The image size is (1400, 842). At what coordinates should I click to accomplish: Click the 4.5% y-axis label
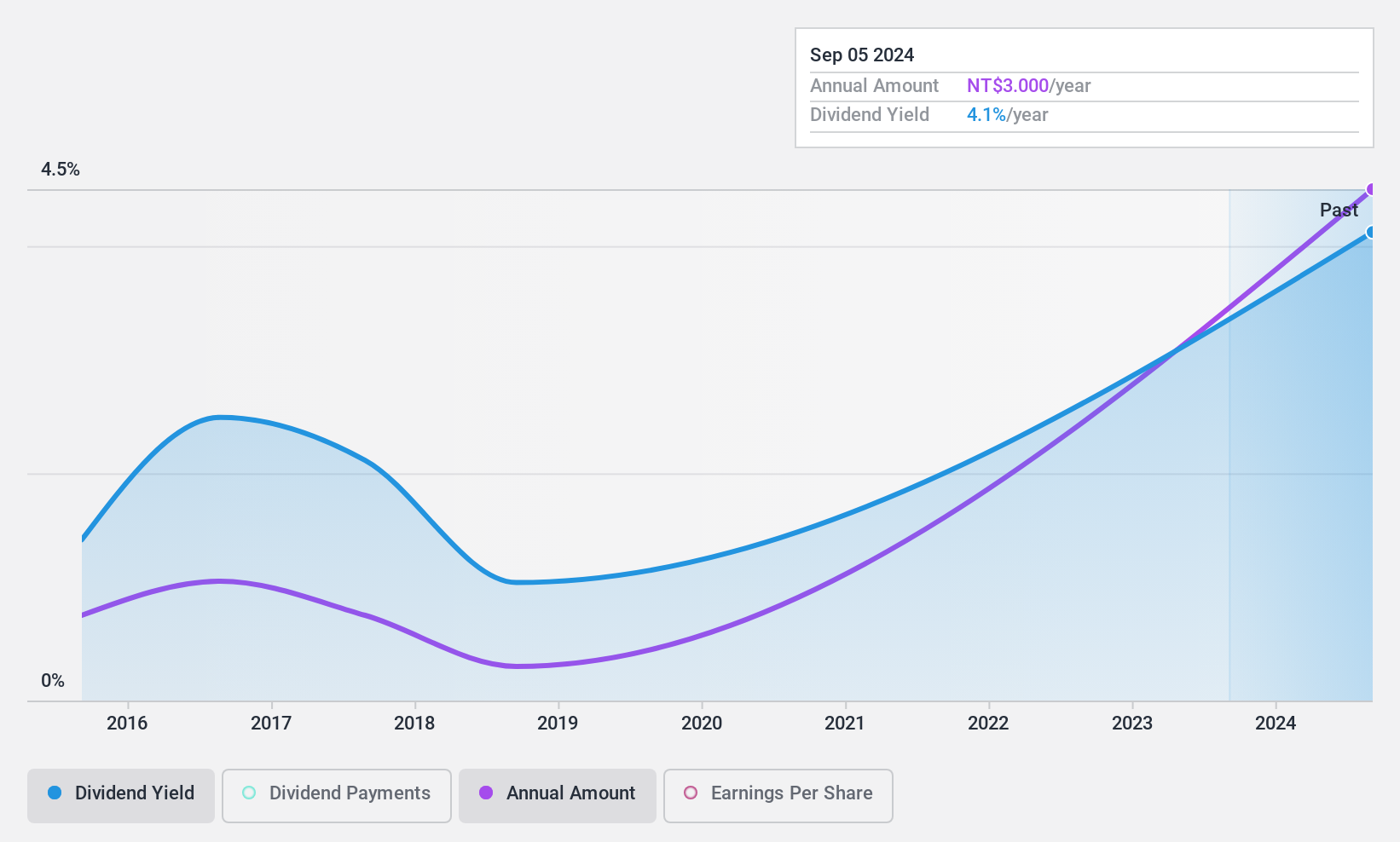[61, 170]
